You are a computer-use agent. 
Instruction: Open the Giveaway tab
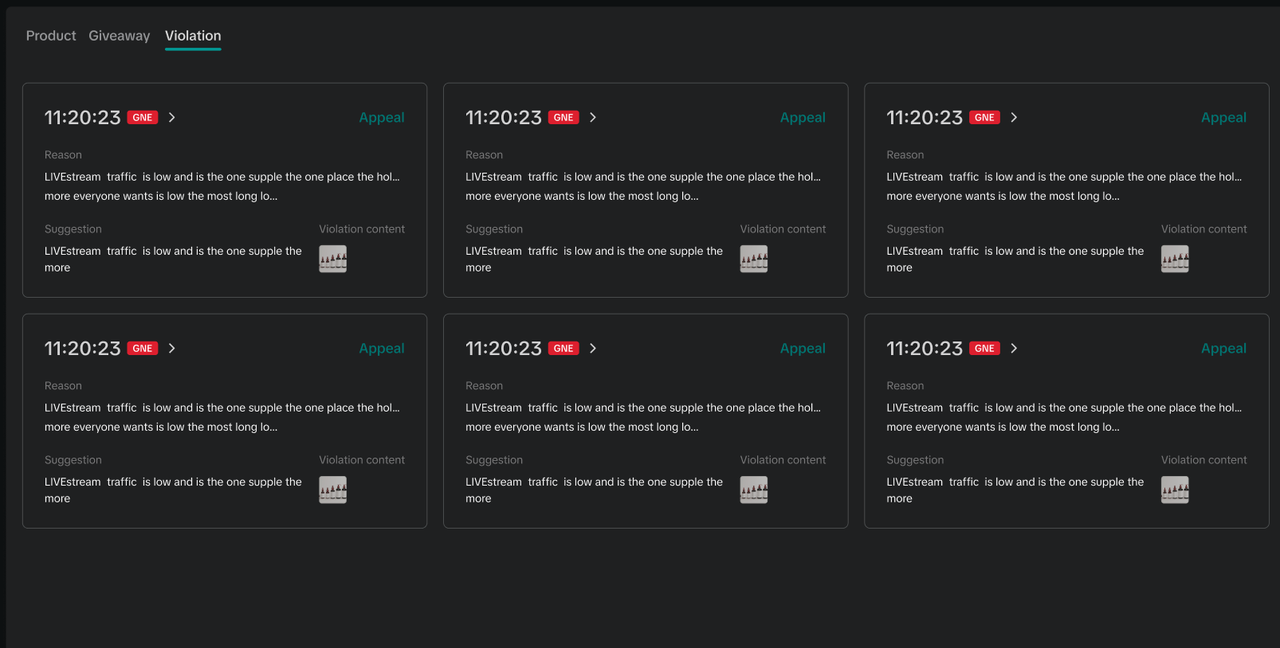(119, 36)
